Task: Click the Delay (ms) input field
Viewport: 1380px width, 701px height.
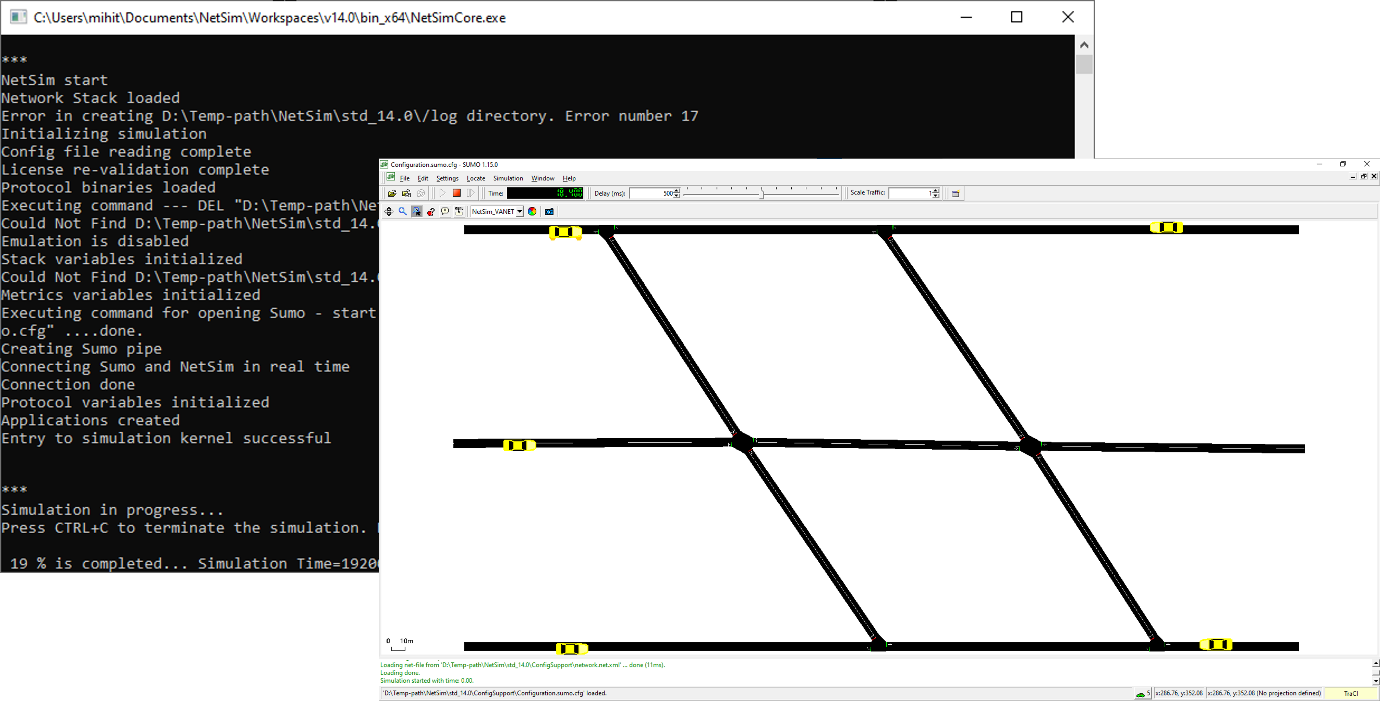Action: click(650, 193)
